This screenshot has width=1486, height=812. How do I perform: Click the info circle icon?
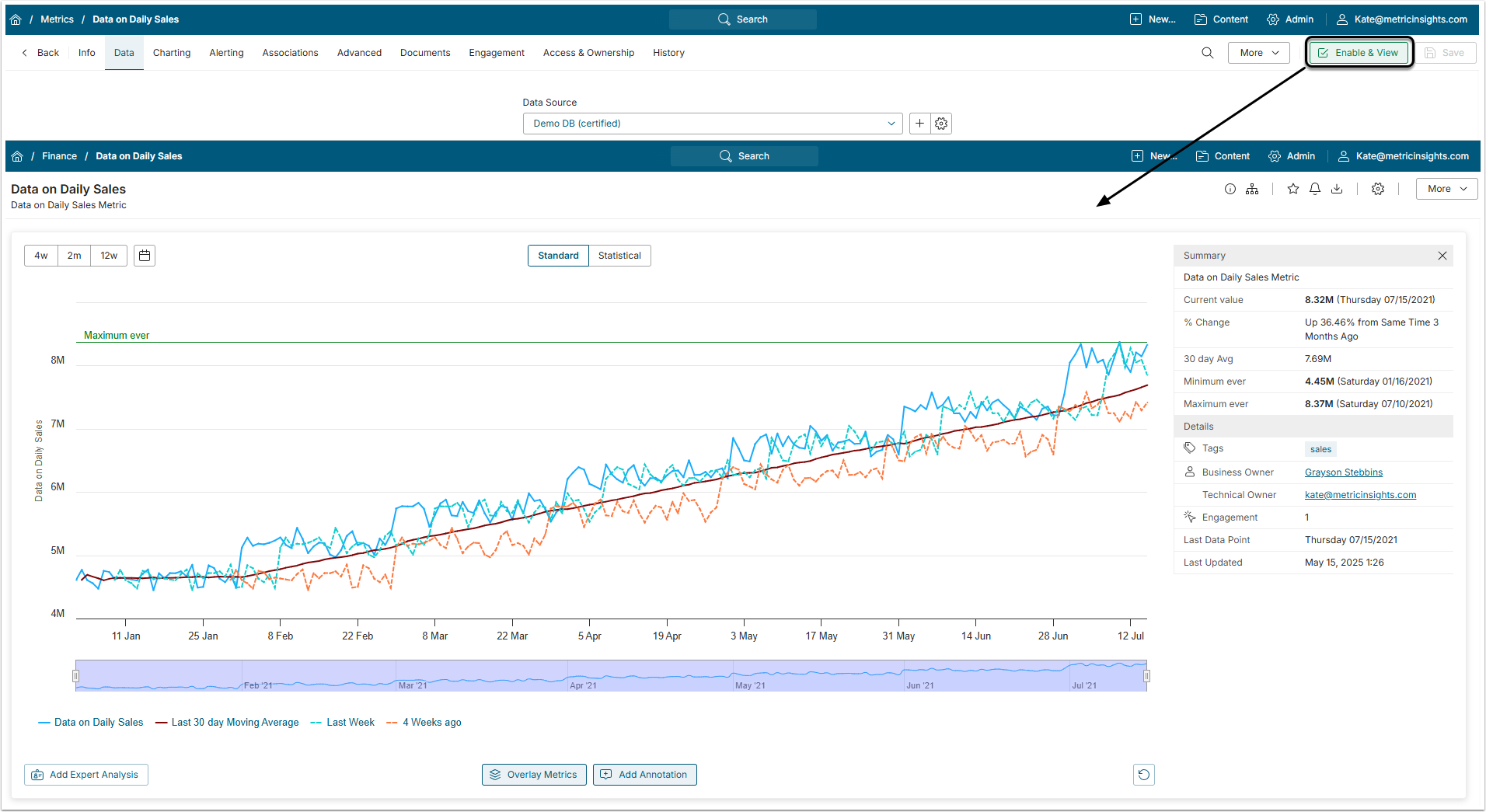1230,189
